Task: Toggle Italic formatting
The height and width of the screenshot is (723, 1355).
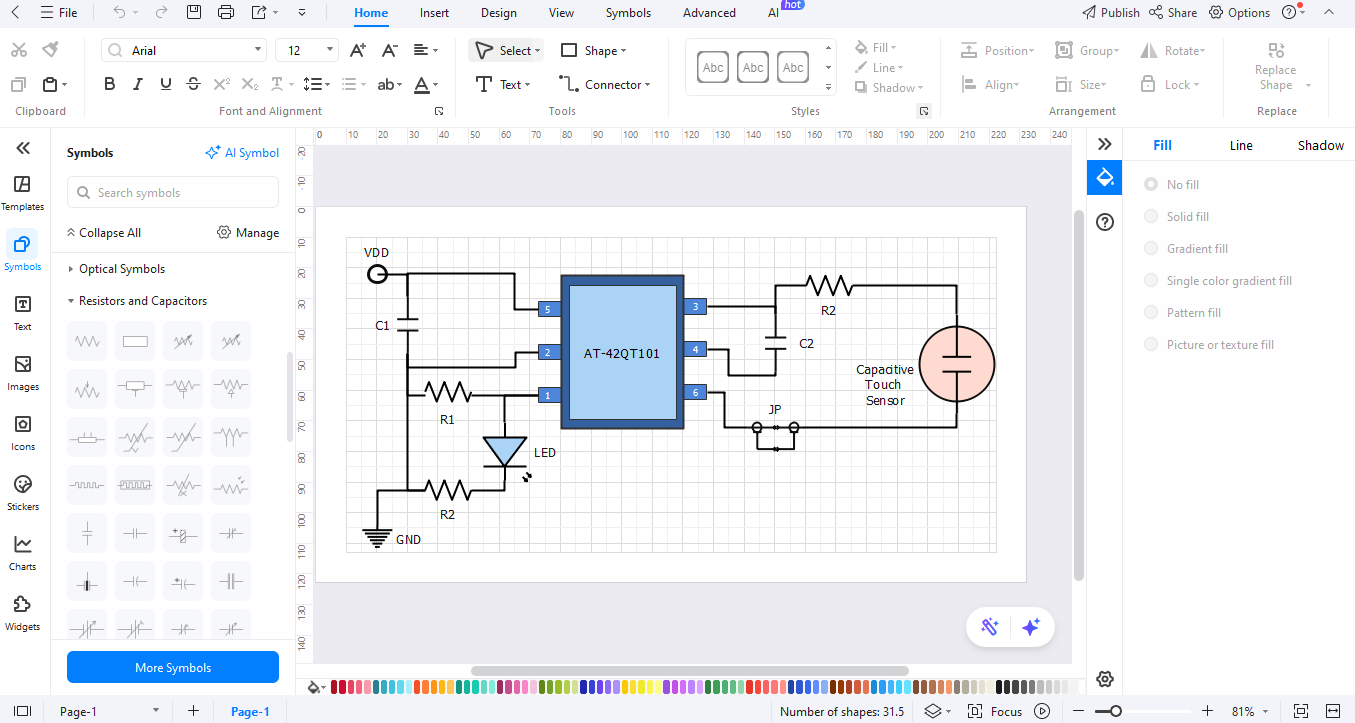Action: tap(139, 84)
